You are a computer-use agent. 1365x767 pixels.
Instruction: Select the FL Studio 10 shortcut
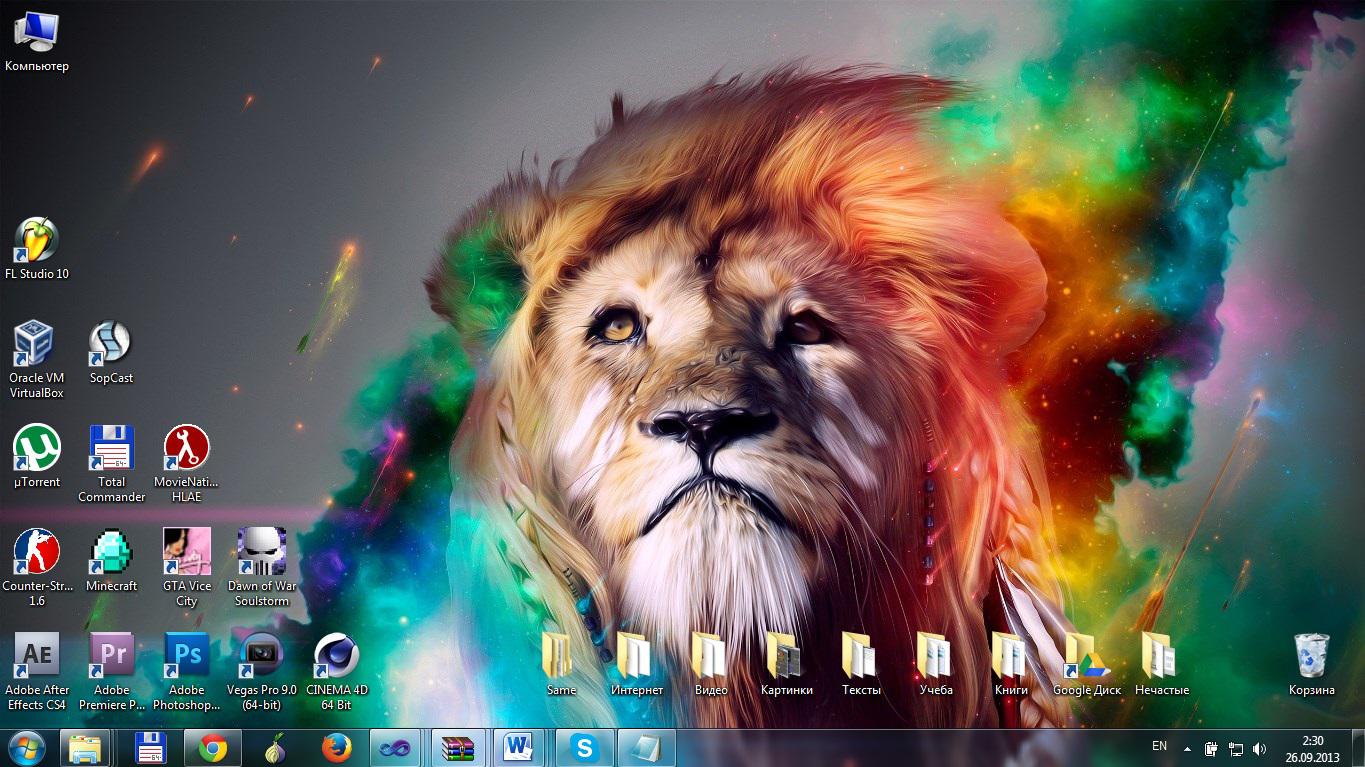(x=37, y=250)
